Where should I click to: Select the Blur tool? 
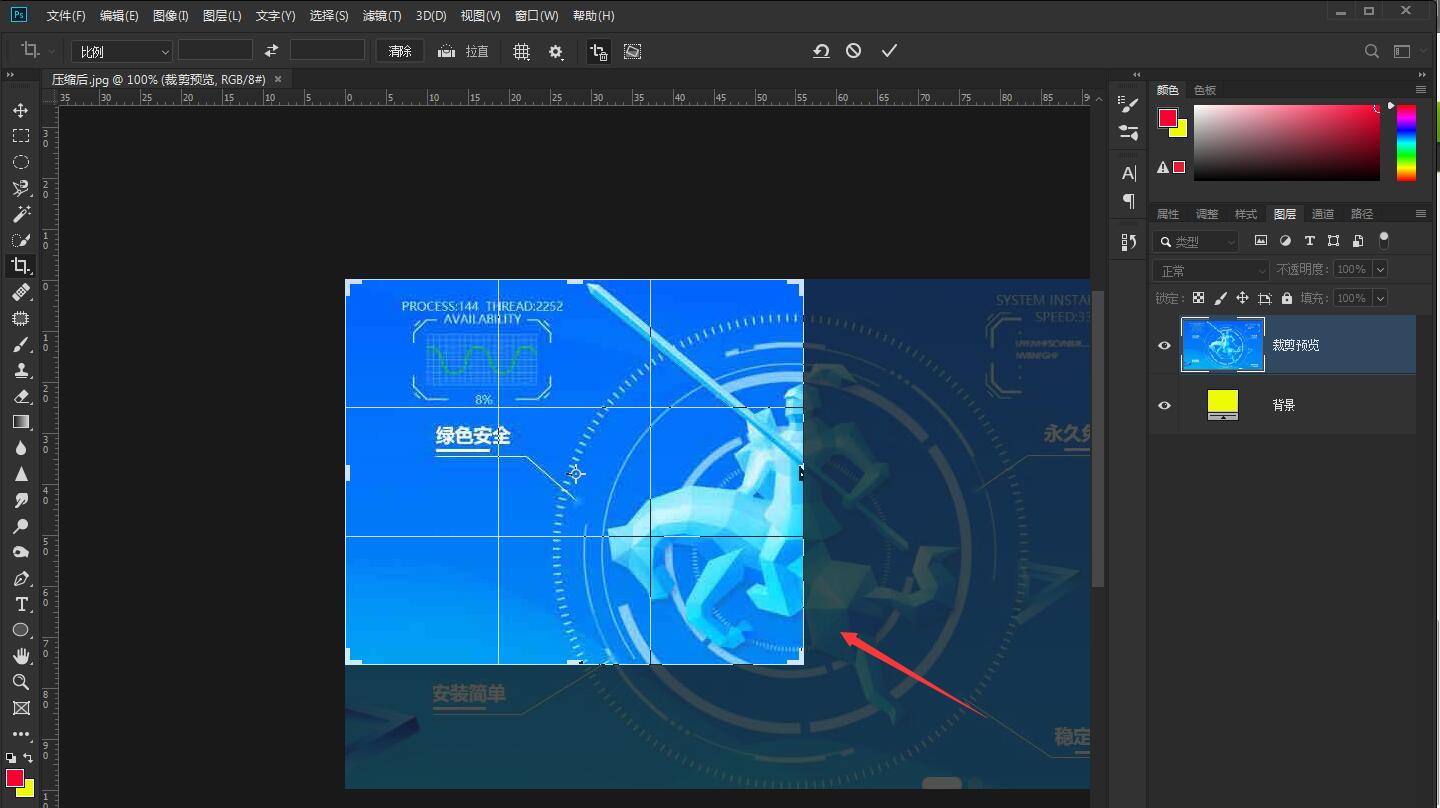20,448
